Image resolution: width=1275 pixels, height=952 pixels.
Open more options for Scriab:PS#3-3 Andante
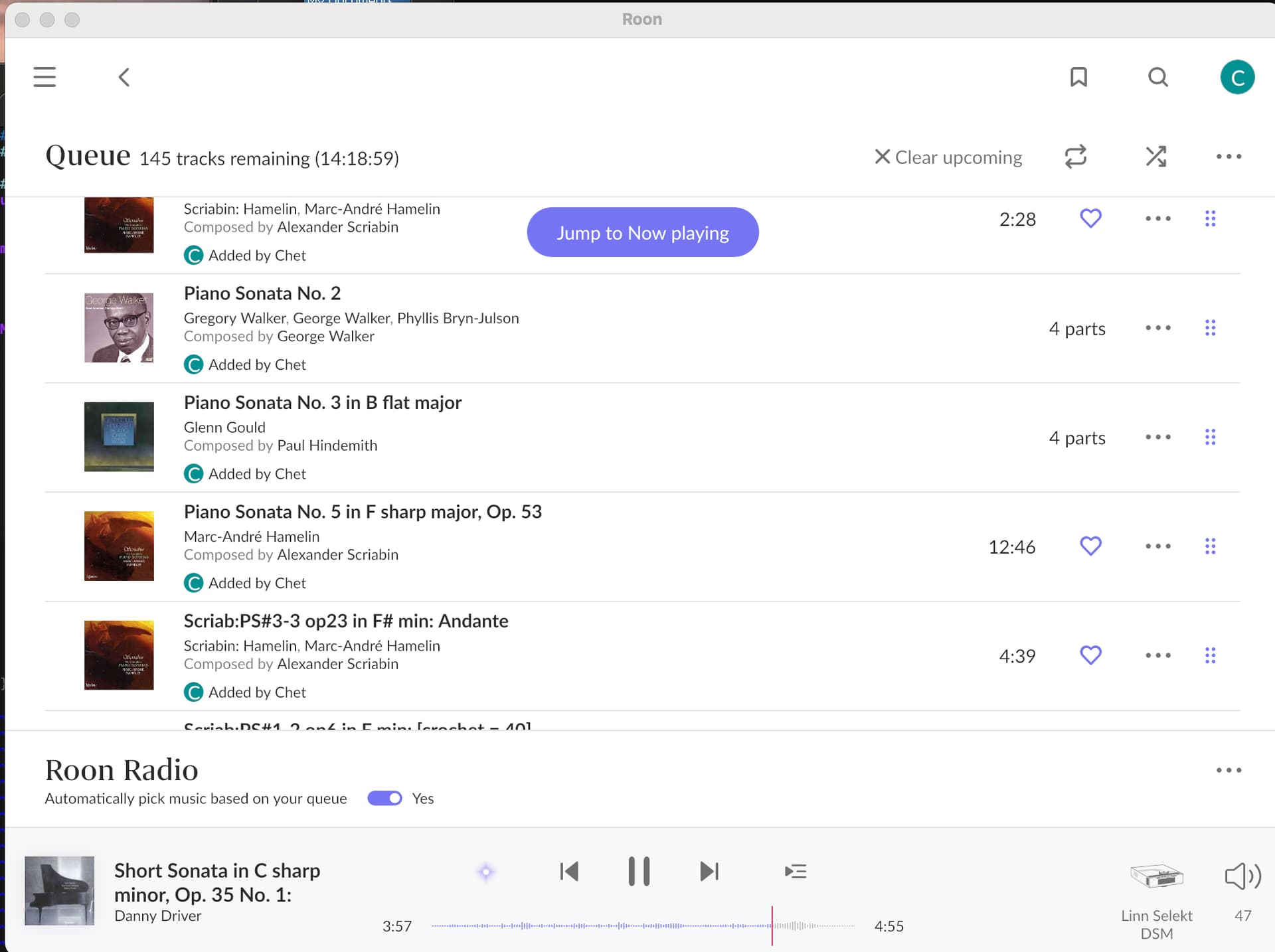(1158, 655)
